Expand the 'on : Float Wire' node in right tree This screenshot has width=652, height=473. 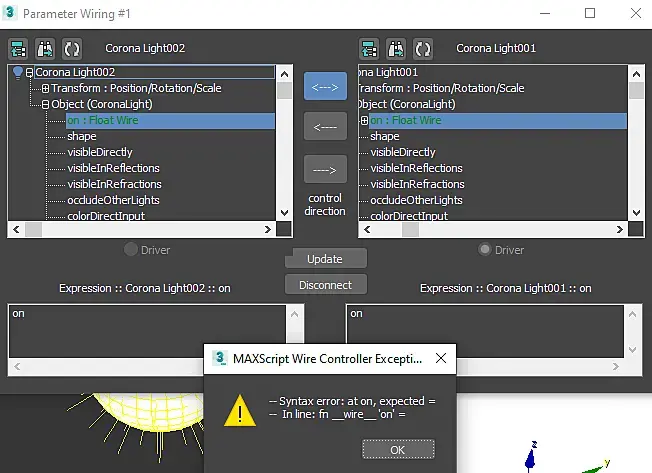tap(364, 121)
